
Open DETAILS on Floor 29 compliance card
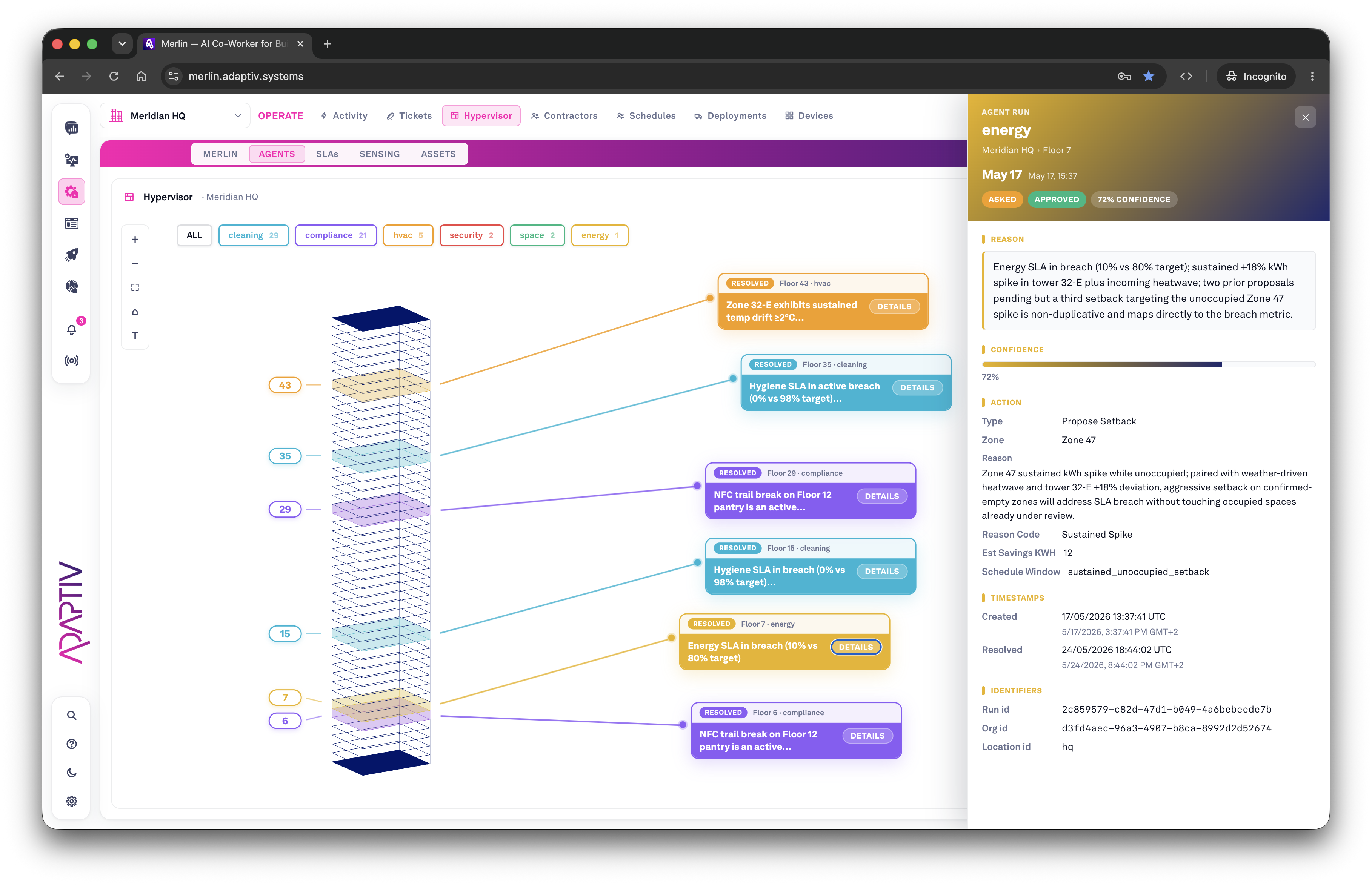point(882,496)
